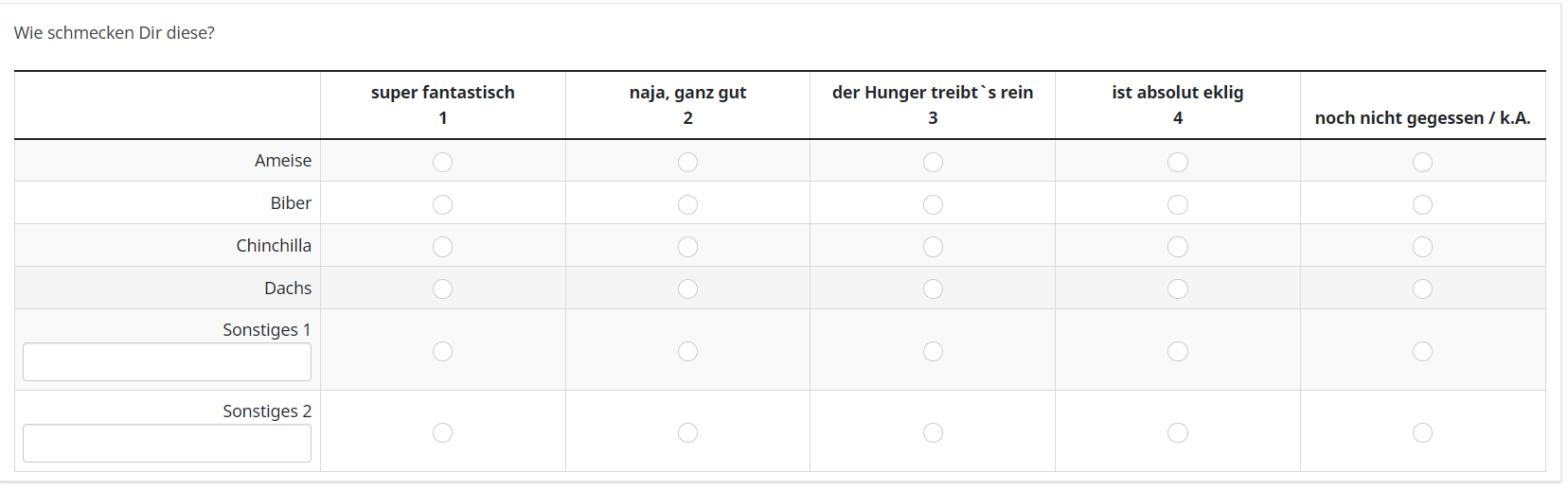Select noch nicht gegessen for Dachs
This screenshot has height=490, width=1568.
point(1422,289)
